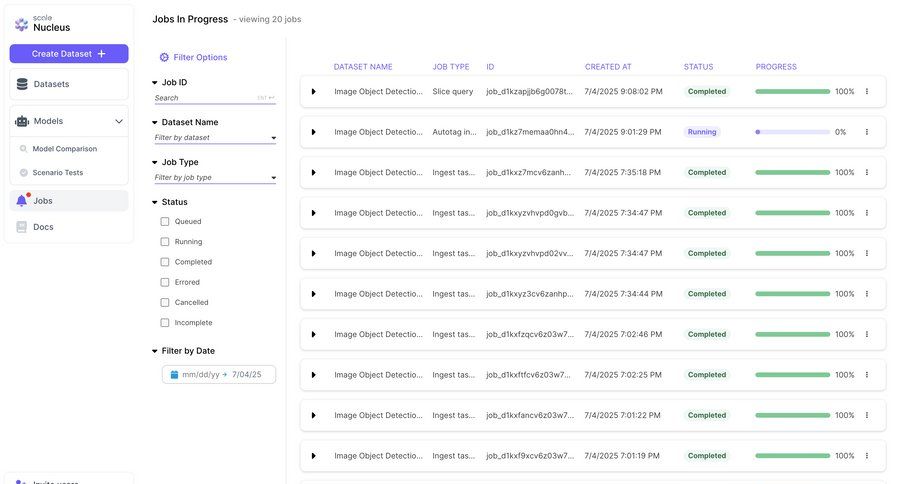The image size is (900, 484).
Task: Click the Docs book icon
Action: [x=22, y=227]
